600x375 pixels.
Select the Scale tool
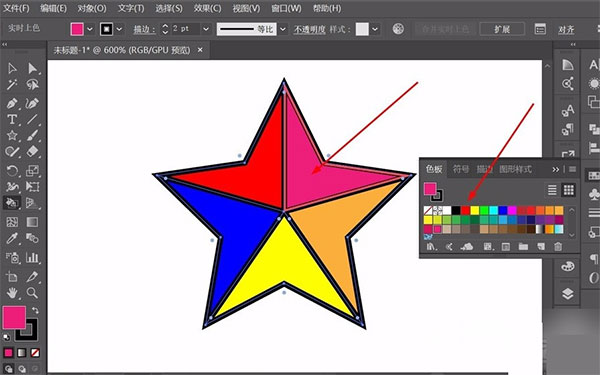click(x=33, y=170)
